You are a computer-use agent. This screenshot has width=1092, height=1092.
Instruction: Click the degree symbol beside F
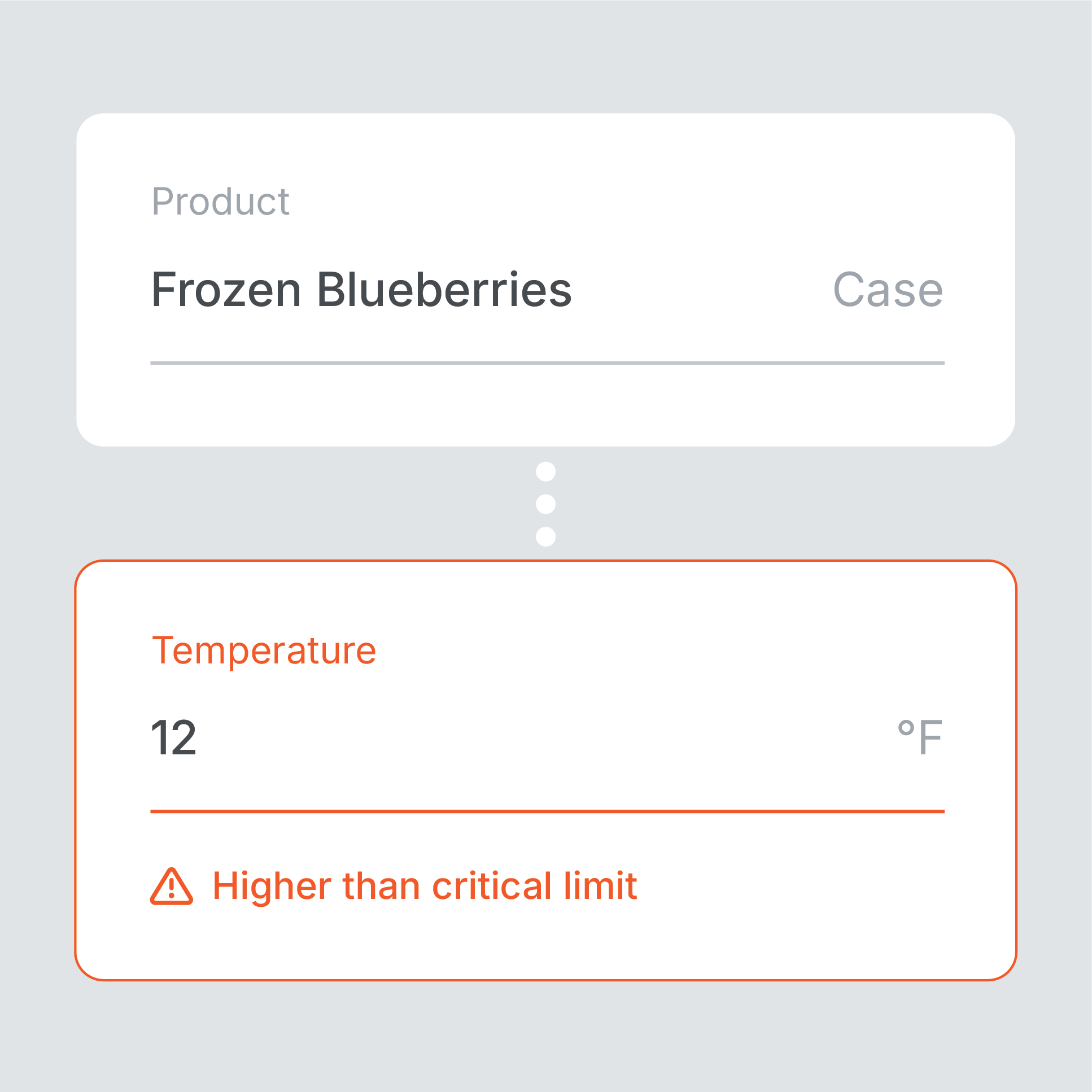(906, 728)
